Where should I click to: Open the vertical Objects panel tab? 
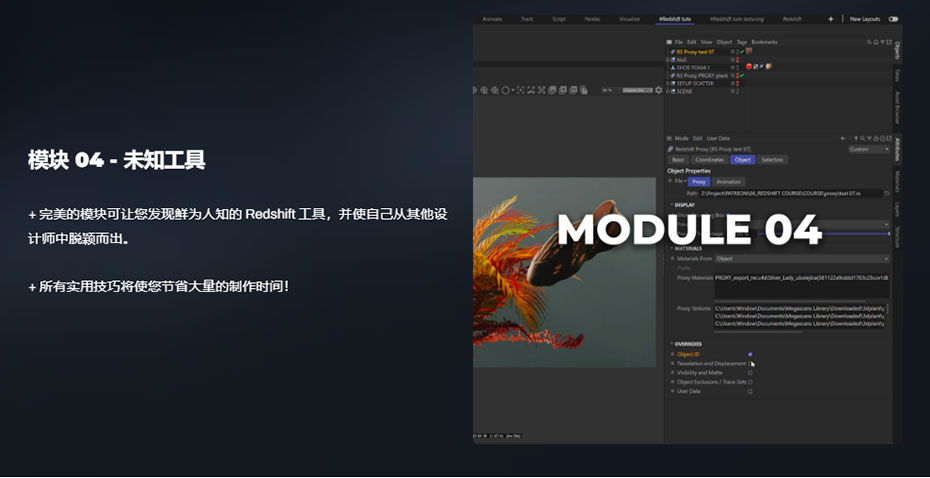click(897, 50)
